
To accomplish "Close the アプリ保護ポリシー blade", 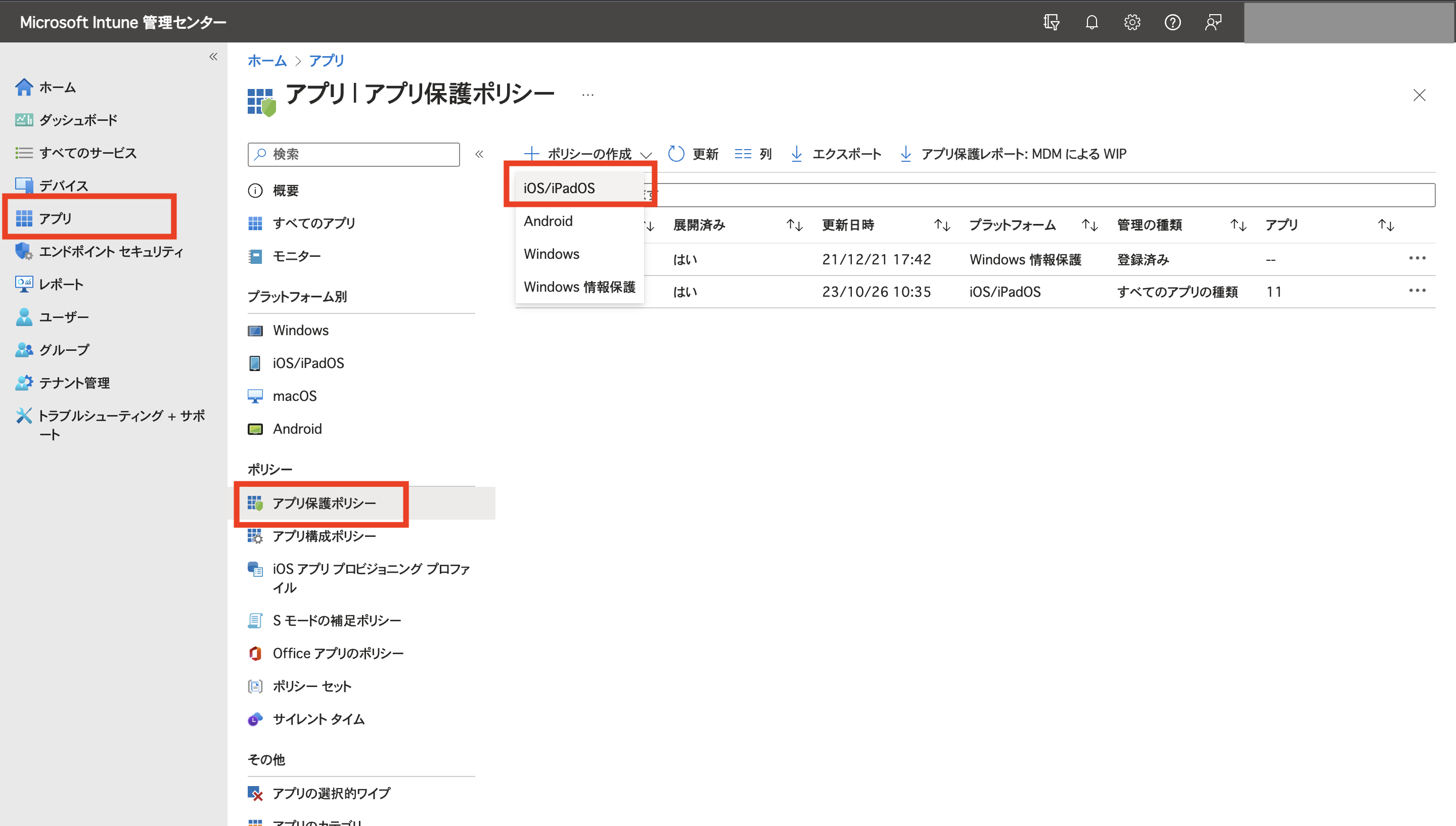I will point(1419,95).
